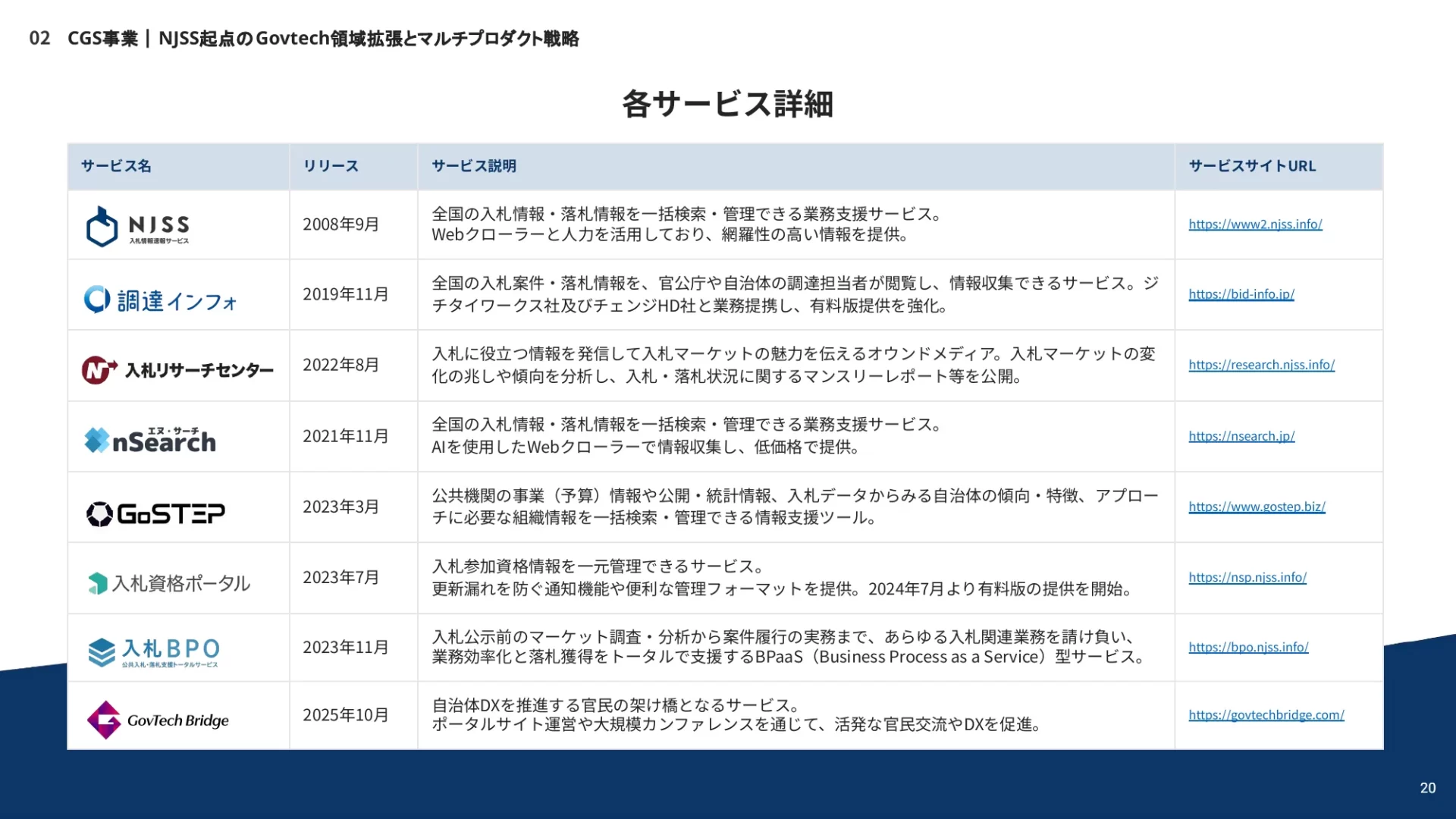Click the GovTech Bridge logo

(158, 719)
